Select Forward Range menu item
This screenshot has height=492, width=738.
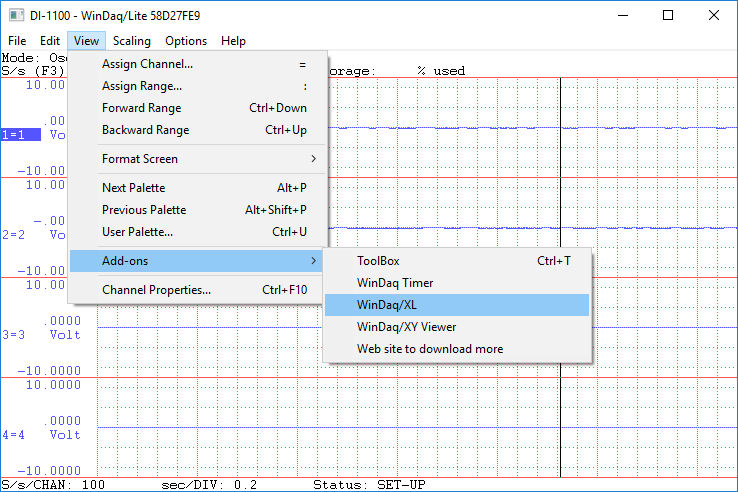[198, 108]
